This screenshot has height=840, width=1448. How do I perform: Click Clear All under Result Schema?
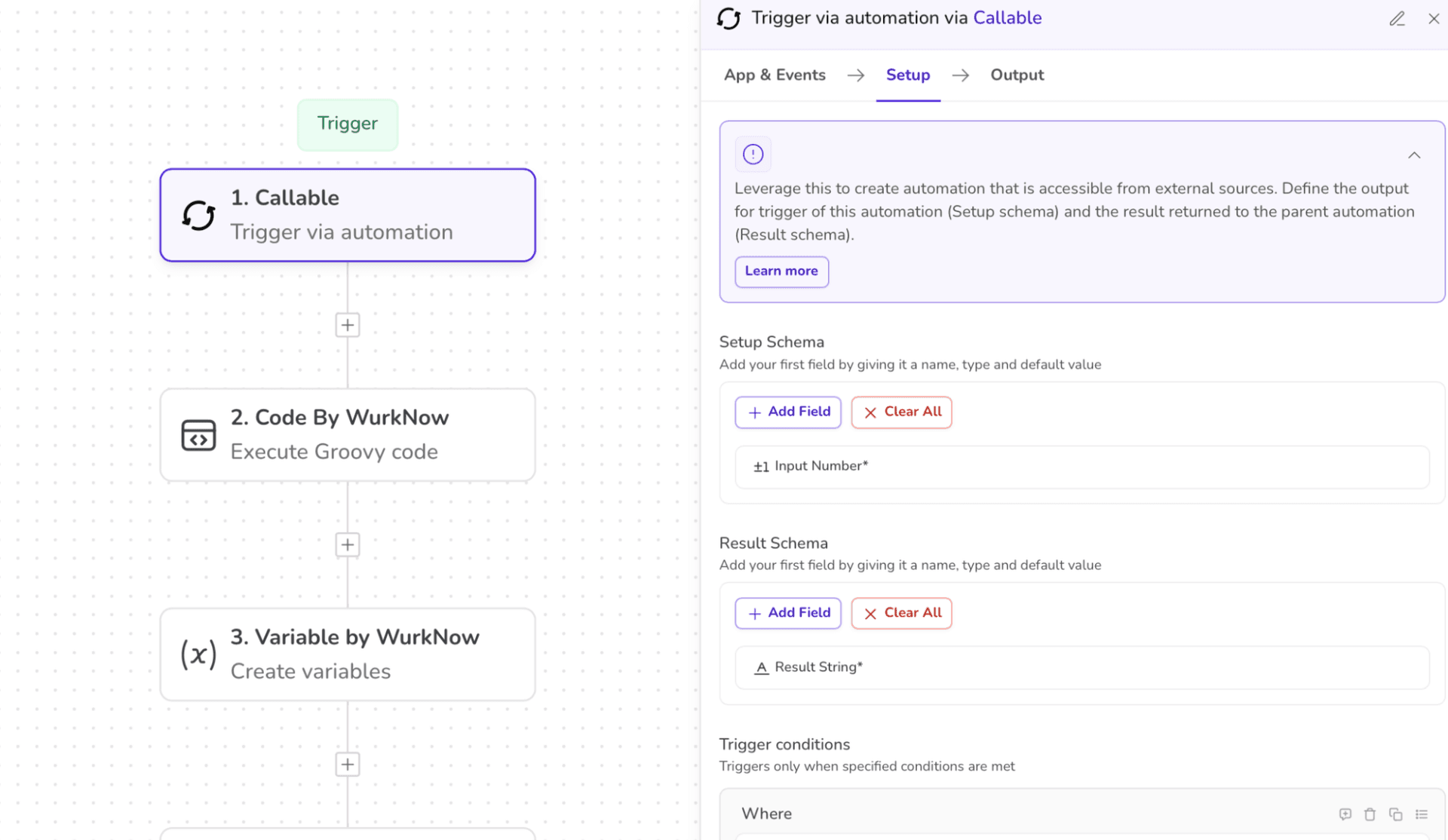pyautogui.click(x=901, y=613)
